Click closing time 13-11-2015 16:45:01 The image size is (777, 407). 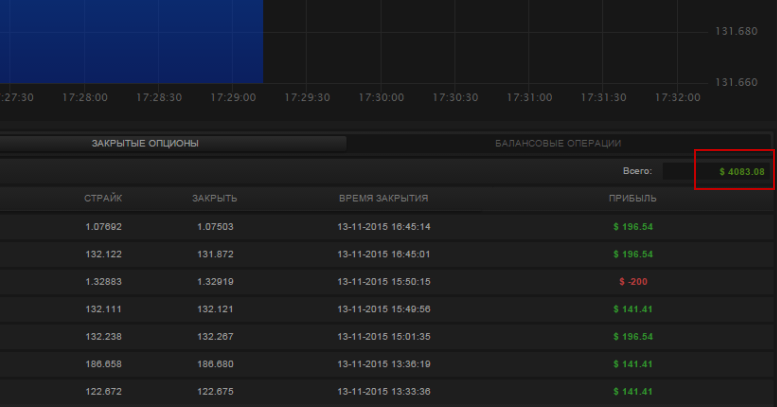384,254
